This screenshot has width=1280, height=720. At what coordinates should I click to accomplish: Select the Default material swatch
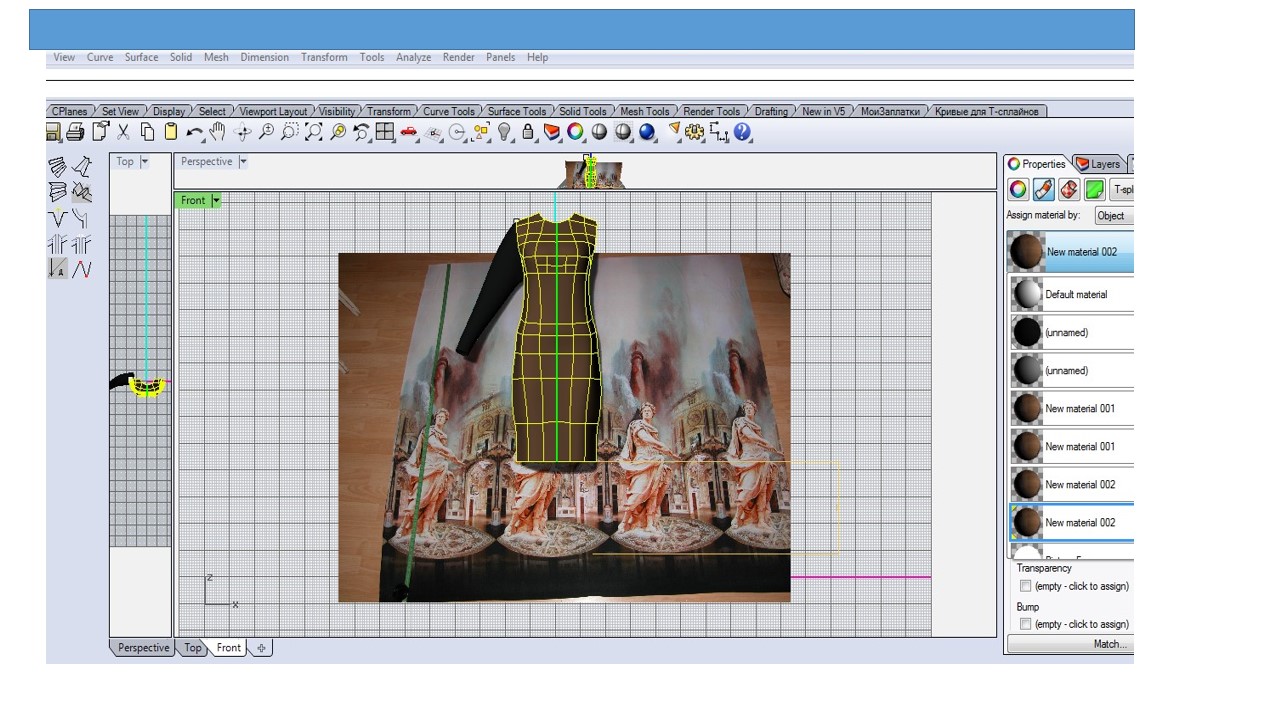(x=1027, y=295)
